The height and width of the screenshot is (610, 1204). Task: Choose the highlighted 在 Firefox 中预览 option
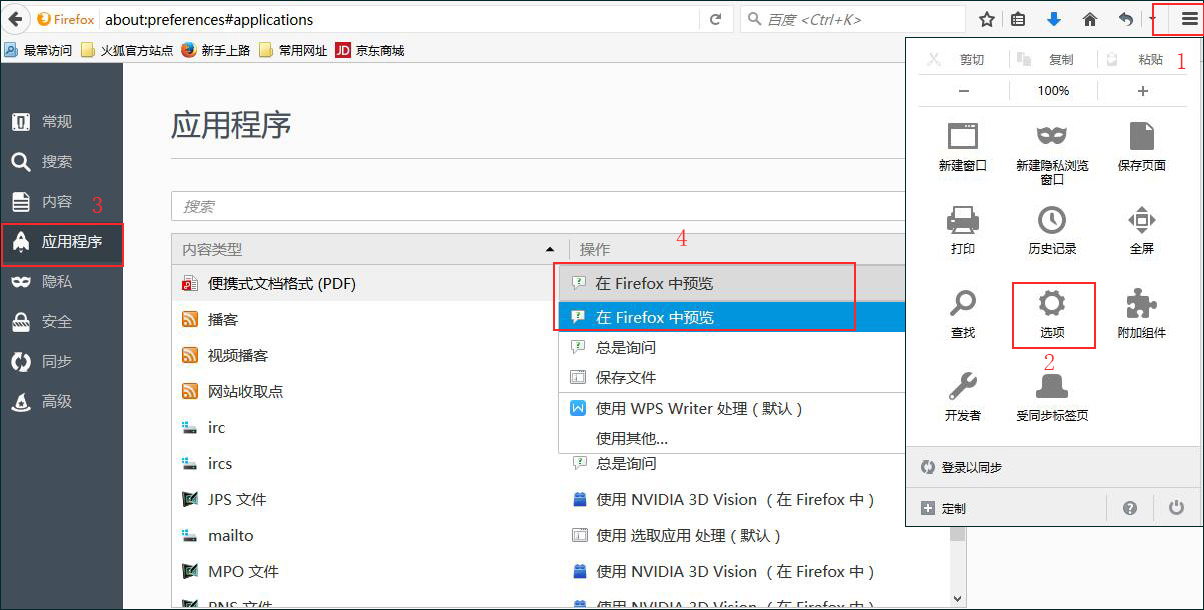[732, 317]
